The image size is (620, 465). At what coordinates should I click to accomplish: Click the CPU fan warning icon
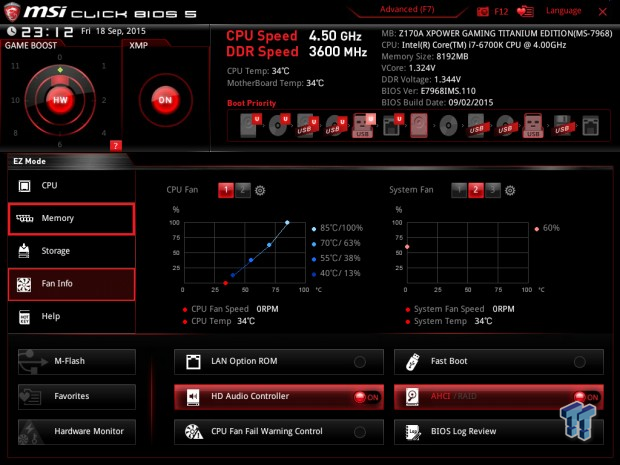click(194, 432)
